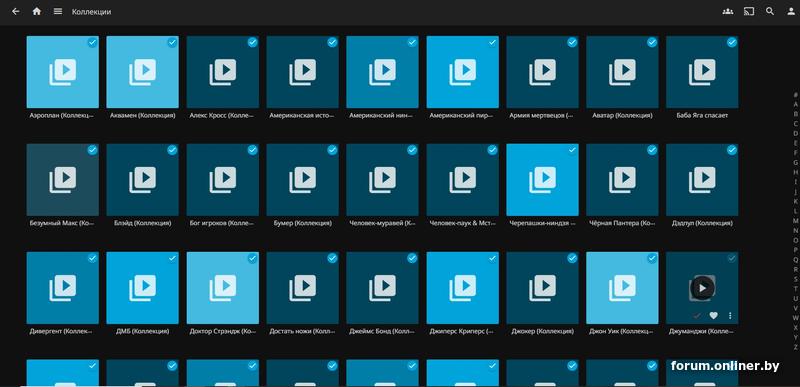800x387 pixels.
Task: Open the Джон Уик collection thumbnail
Action: click(622, 288)
